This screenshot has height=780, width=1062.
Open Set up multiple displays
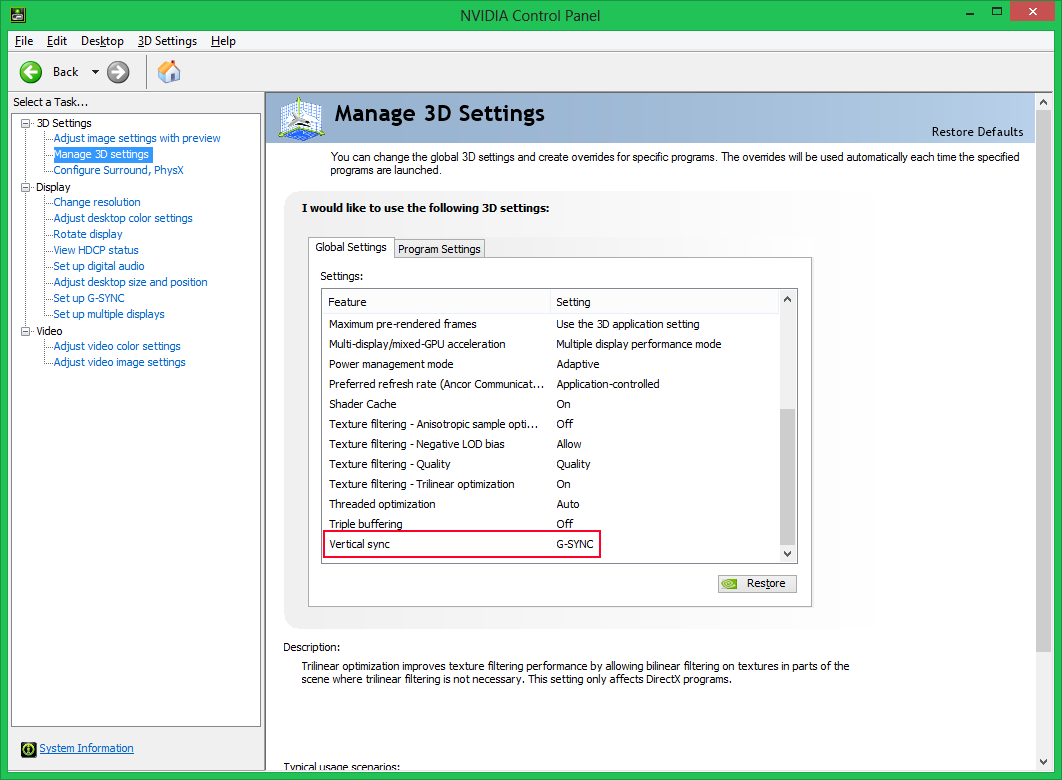pyautogui.click(x=109, y=314)
